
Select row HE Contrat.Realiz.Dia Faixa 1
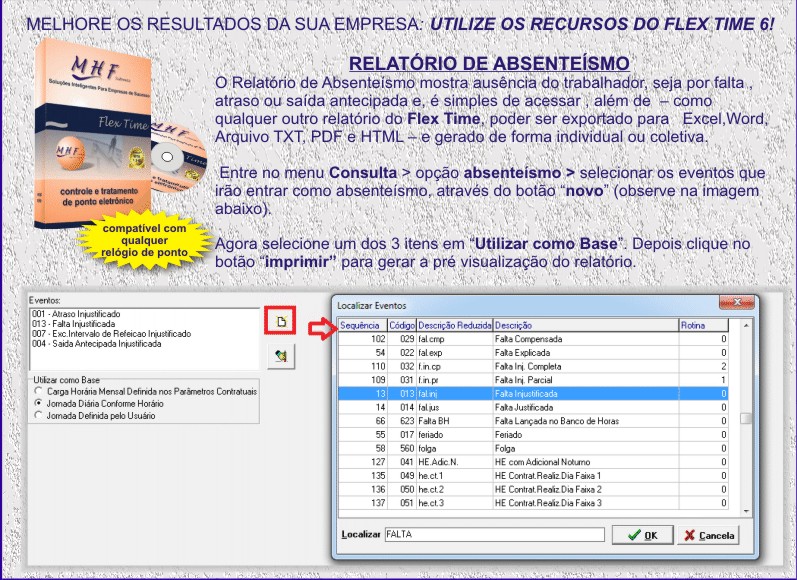click(x=533, y=476)
